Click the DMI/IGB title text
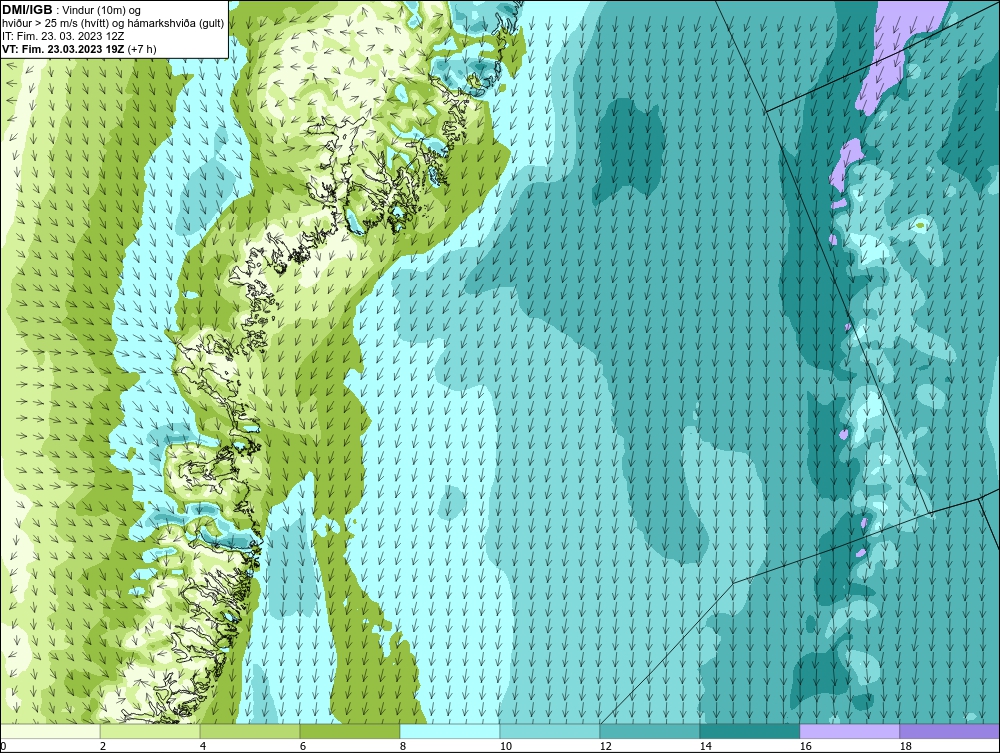The image size is (1000, 753). point(27,10)
